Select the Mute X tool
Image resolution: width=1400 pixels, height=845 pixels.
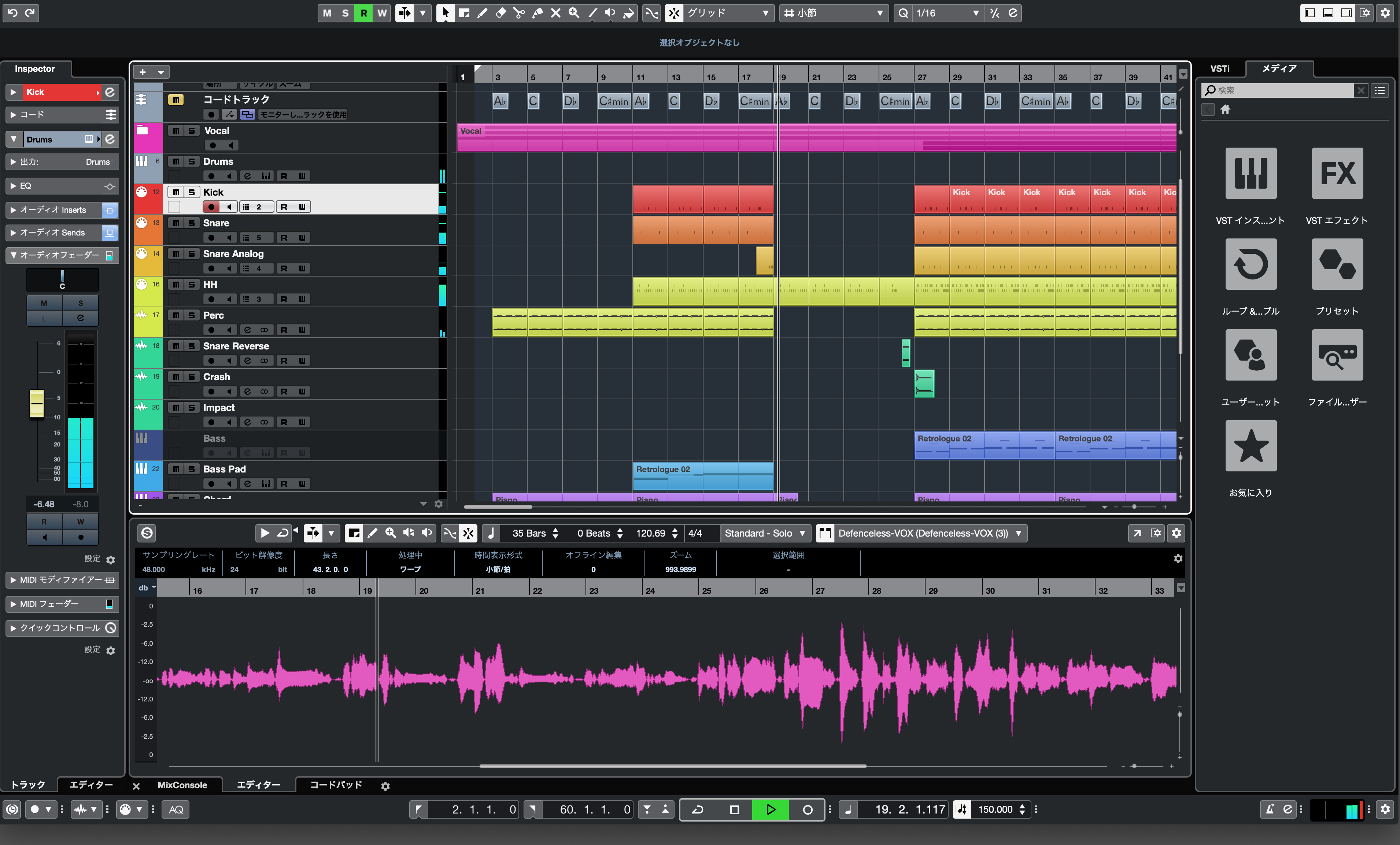click(555, 12)
